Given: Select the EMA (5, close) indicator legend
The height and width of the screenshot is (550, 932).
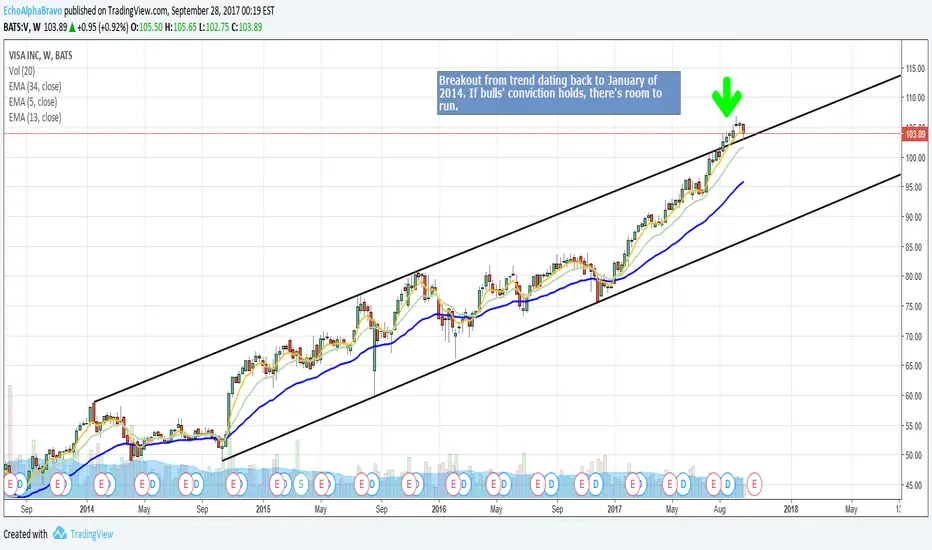Looking at the screenshot, I should pos(33,102).
